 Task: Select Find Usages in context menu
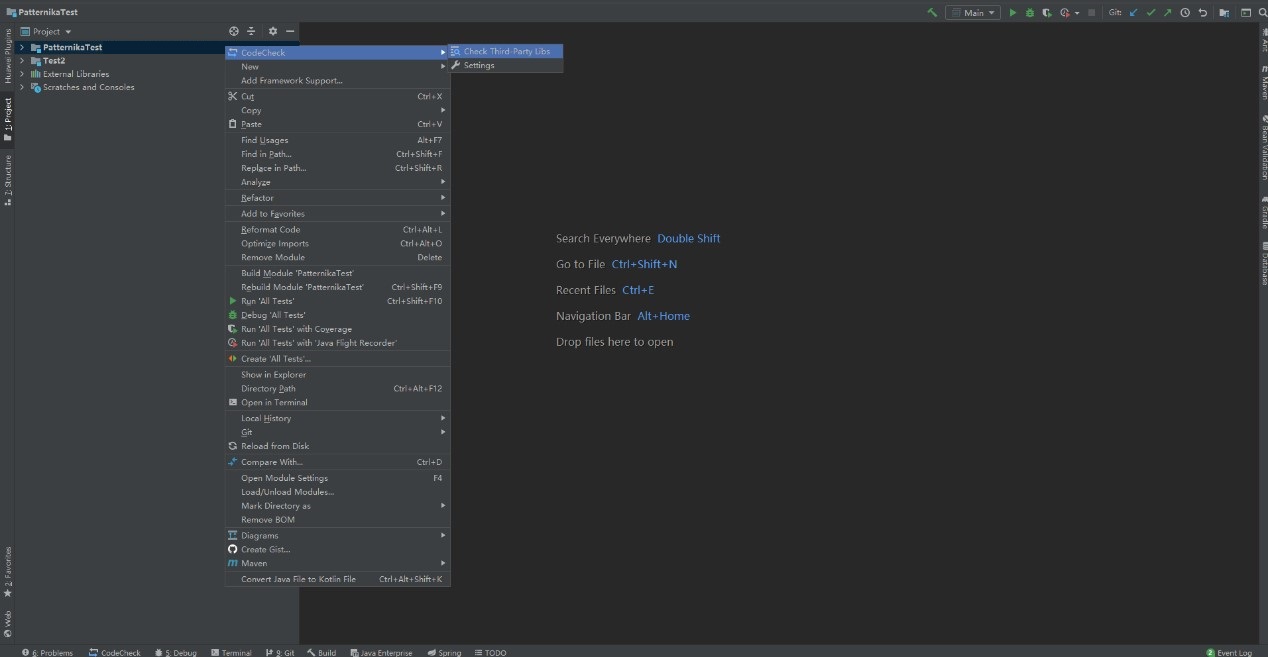[338, 141]
